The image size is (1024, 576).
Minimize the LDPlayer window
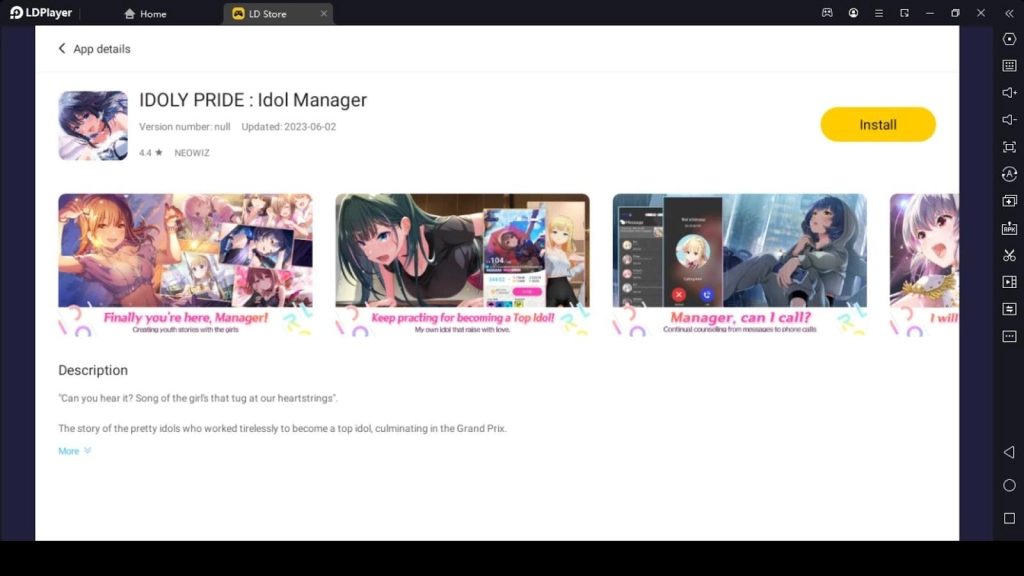click(x=930, y=13)
